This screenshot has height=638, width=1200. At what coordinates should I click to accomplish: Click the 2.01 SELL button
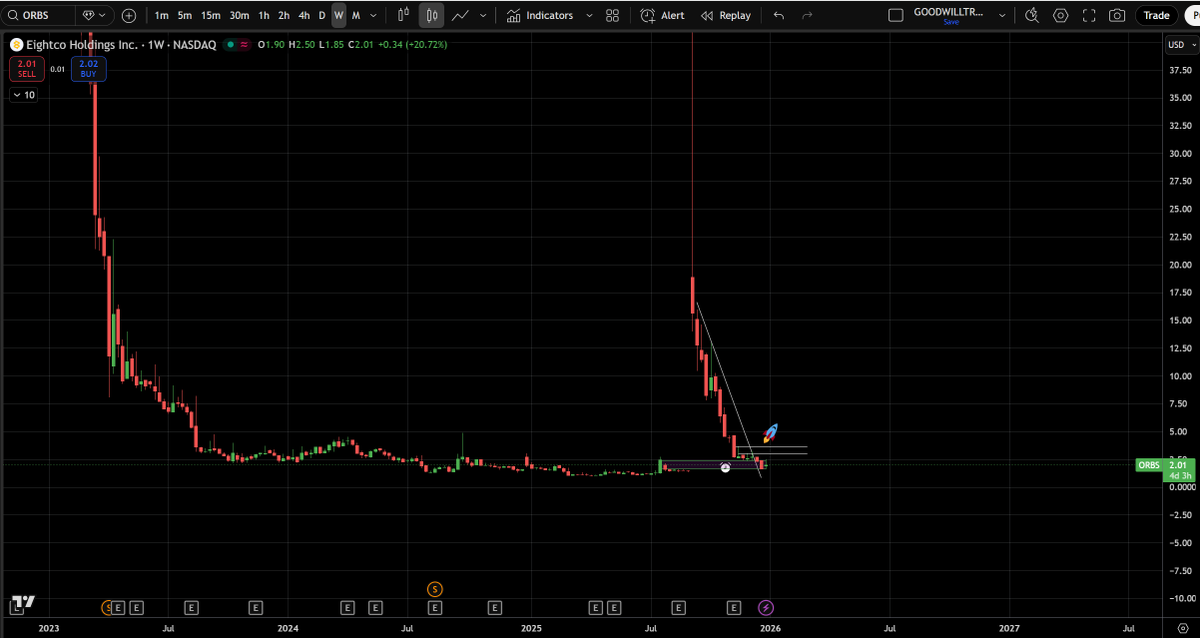tap(27, 69)
